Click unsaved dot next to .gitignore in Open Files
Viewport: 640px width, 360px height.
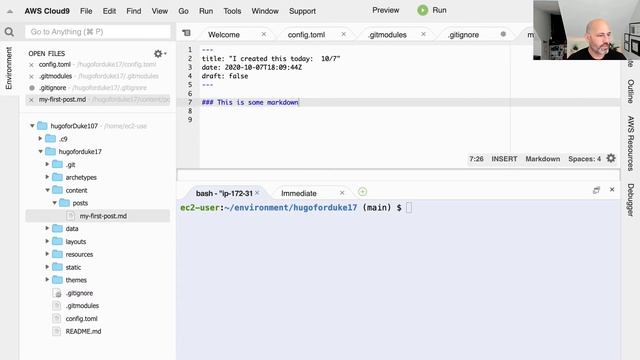click(32, 88)
